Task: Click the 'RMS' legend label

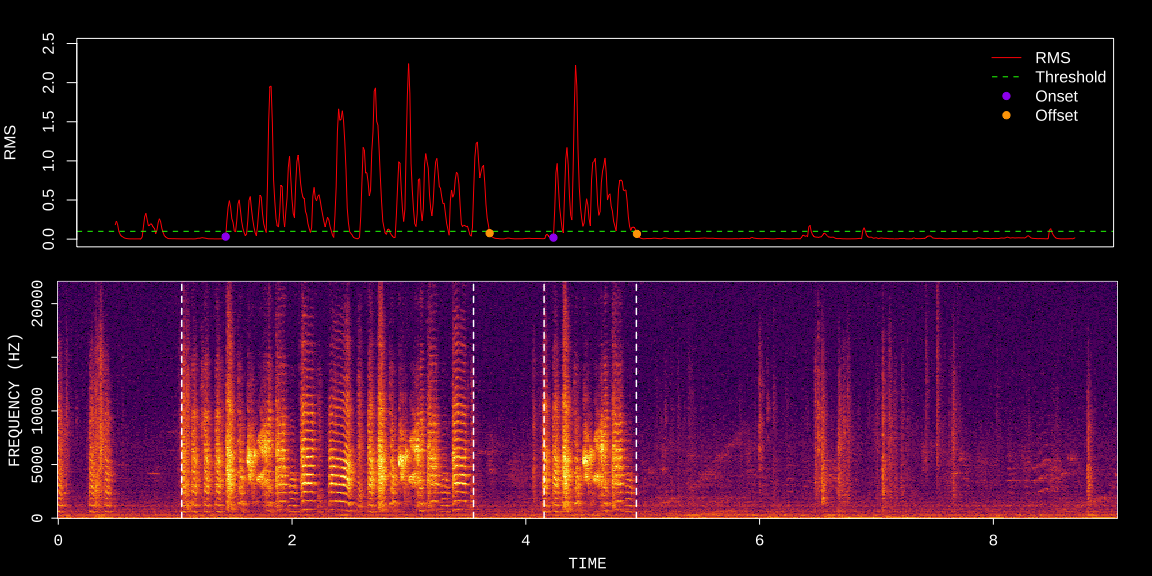Action: (x=1052, y=57)
